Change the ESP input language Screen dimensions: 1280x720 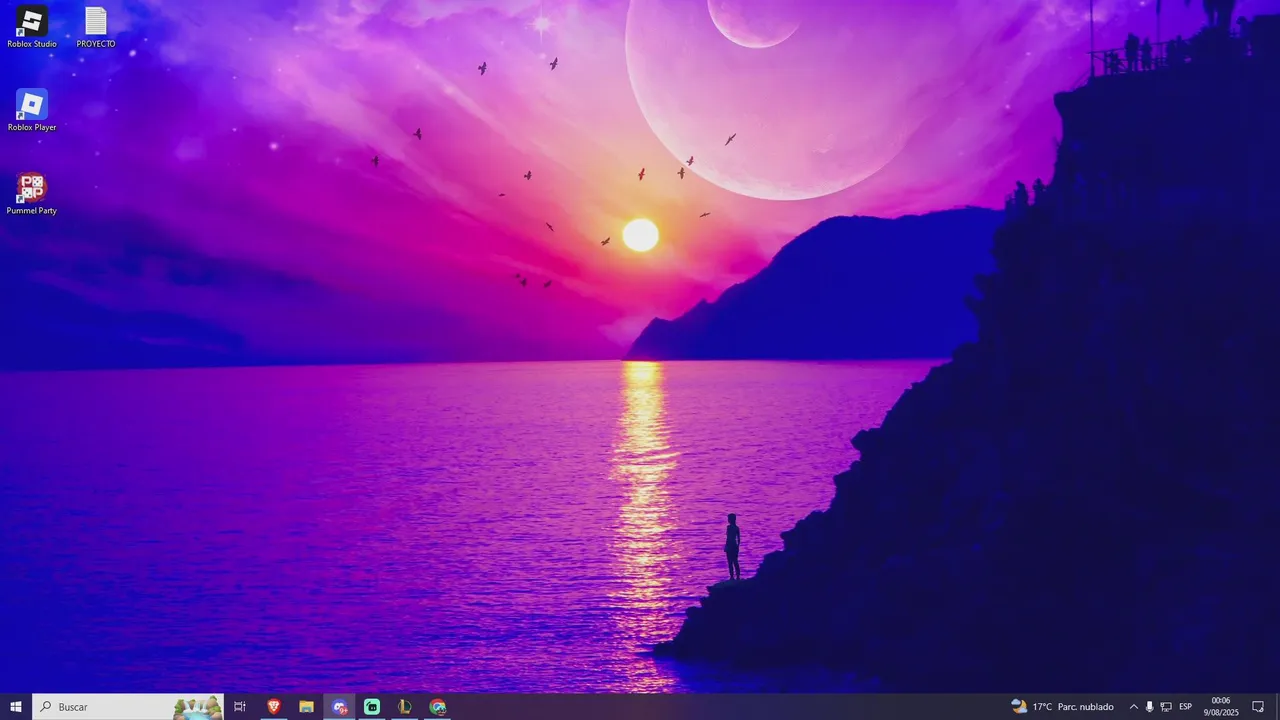pyautogui.click(x=1185, y=707)
